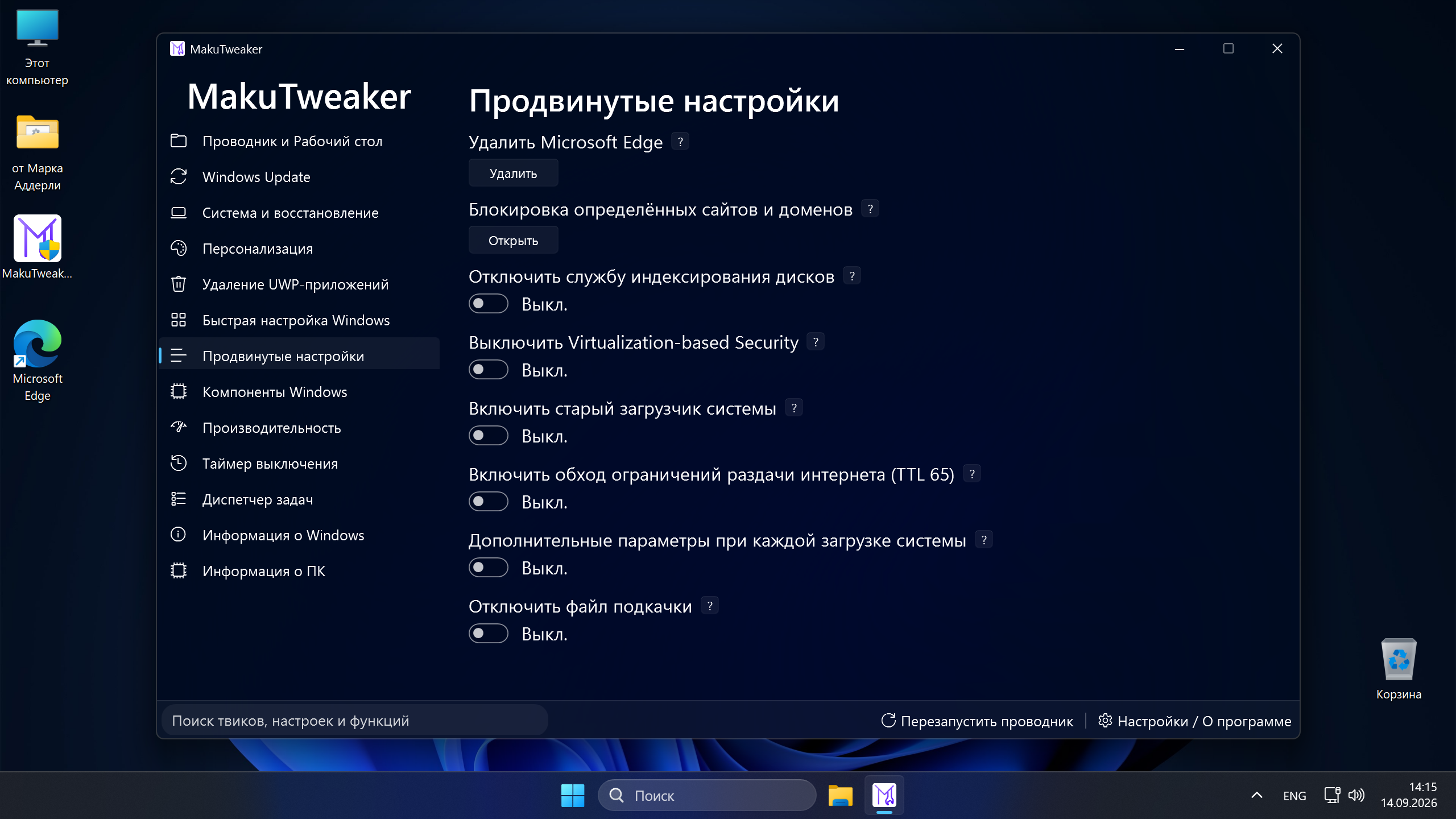This screenshot has width=1456, height=819.
Task: Click the MakuTweaker logo in the title bar
Action: tap(177, 49)
